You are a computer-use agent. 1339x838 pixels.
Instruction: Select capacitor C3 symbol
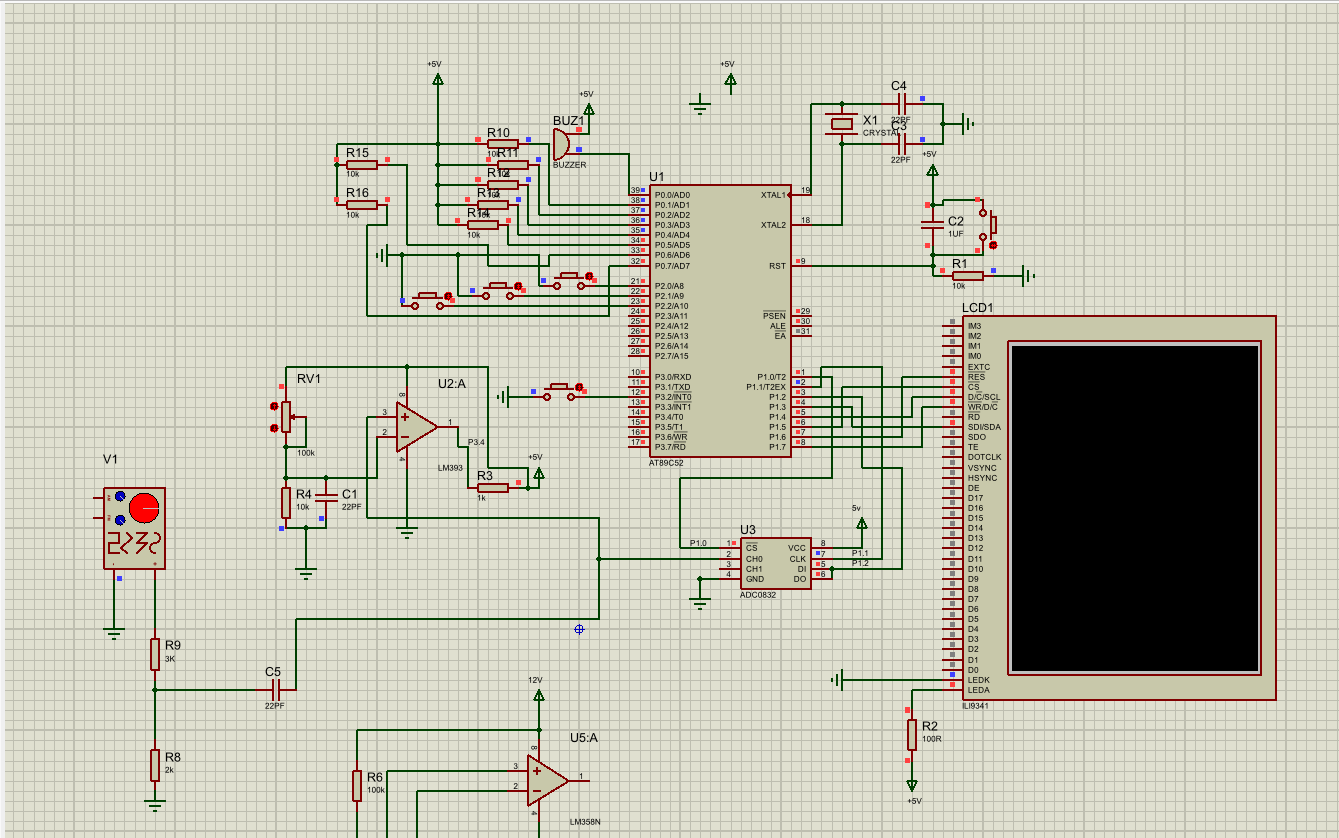(x=901, y=144)
